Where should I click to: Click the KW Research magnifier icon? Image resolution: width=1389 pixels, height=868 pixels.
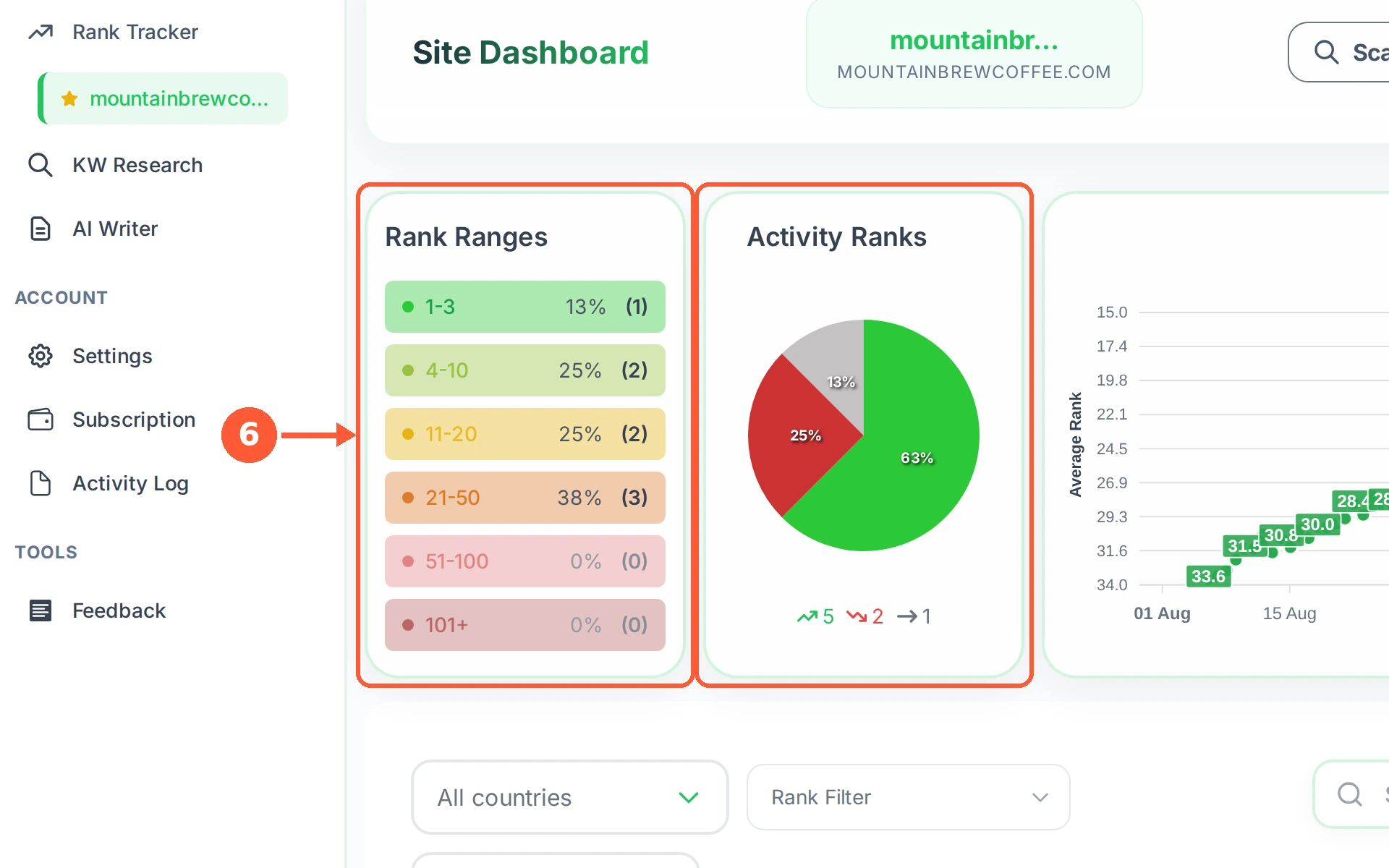click(41, 165)
